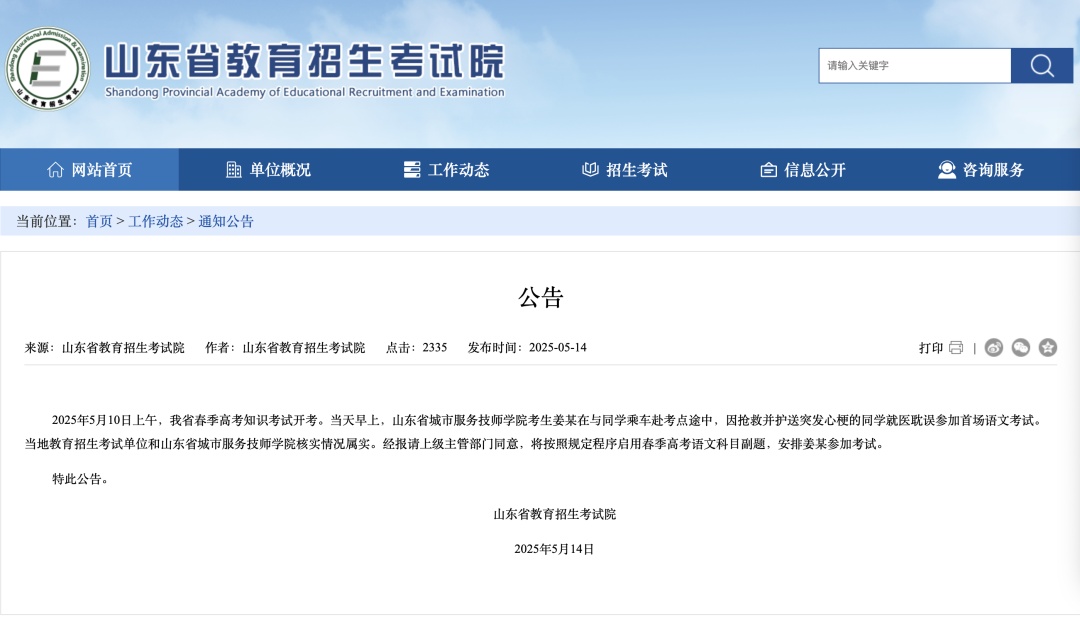Click the 公告 article heading
Screen dimensions: 1080x617
[x=540, y=297]
